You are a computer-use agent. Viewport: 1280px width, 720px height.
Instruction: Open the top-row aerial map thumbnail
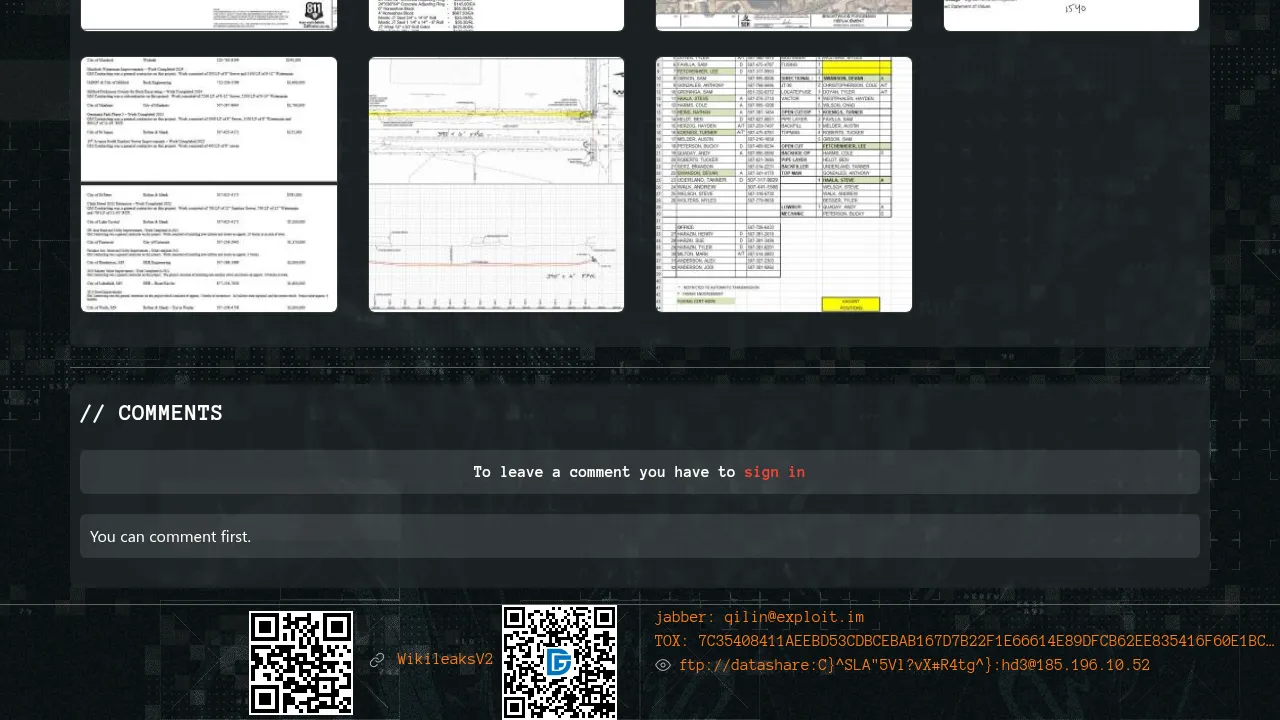click(784, 15)
